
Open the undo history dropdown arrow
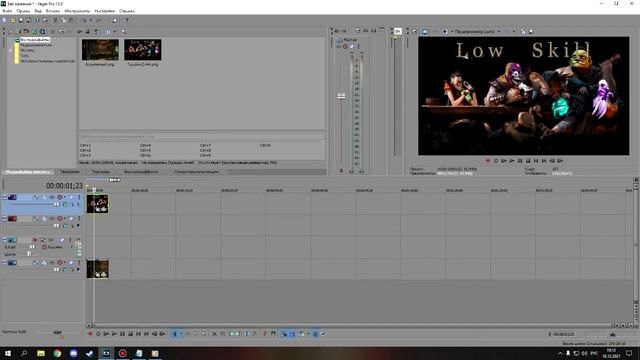pos(91,20)
